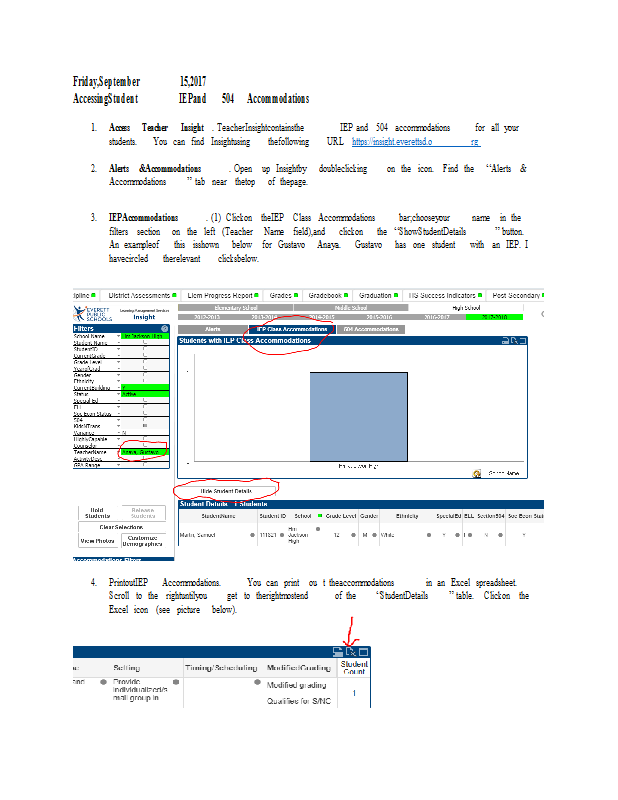
Task: Click the Hold Students button
Action: coord(97,513)
